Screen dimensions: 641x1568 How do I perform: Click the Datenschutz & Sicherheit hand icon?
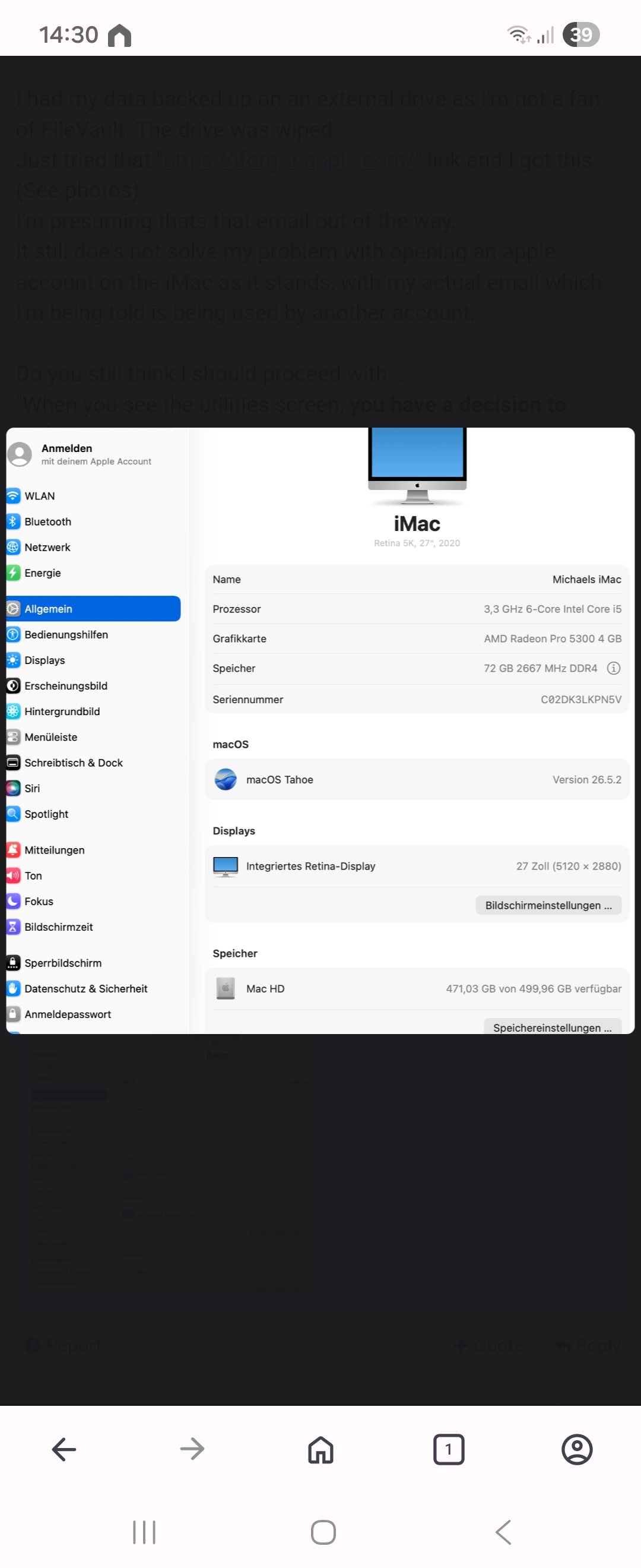tap(13, 987)
